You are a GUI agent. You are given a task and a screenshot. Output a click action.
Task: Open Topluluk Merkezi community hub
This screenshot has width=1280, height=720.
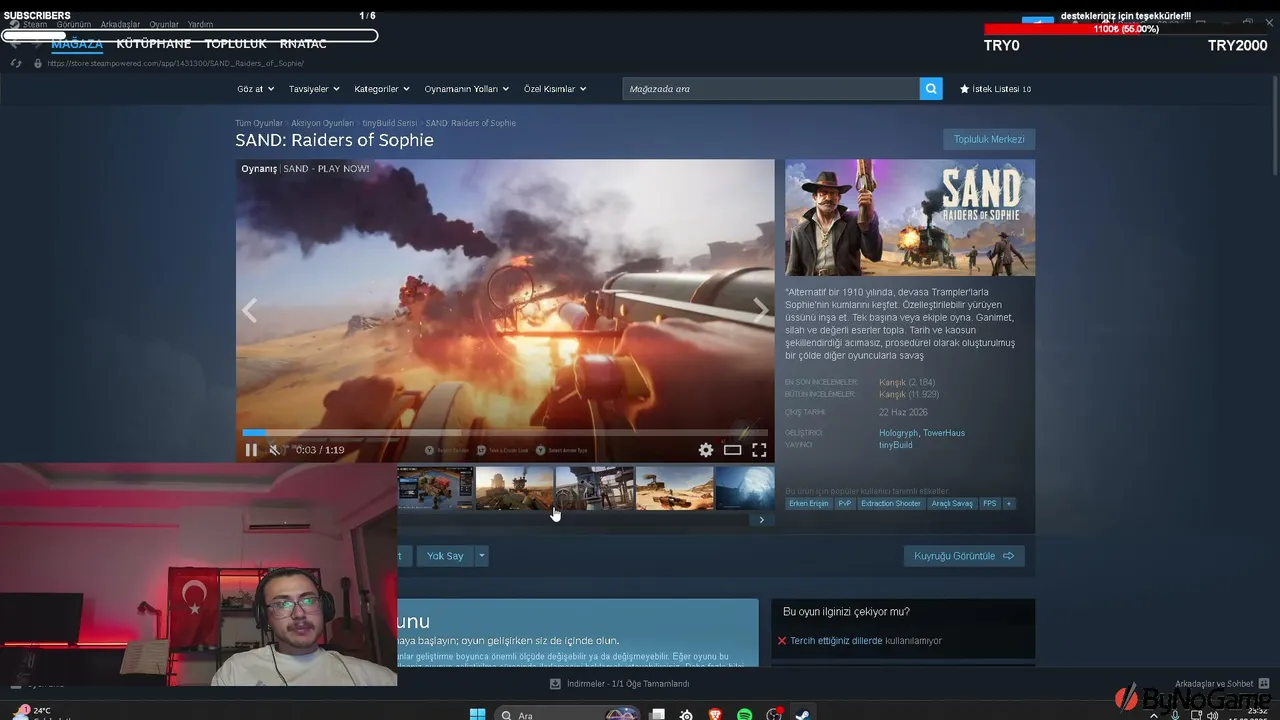989,140
